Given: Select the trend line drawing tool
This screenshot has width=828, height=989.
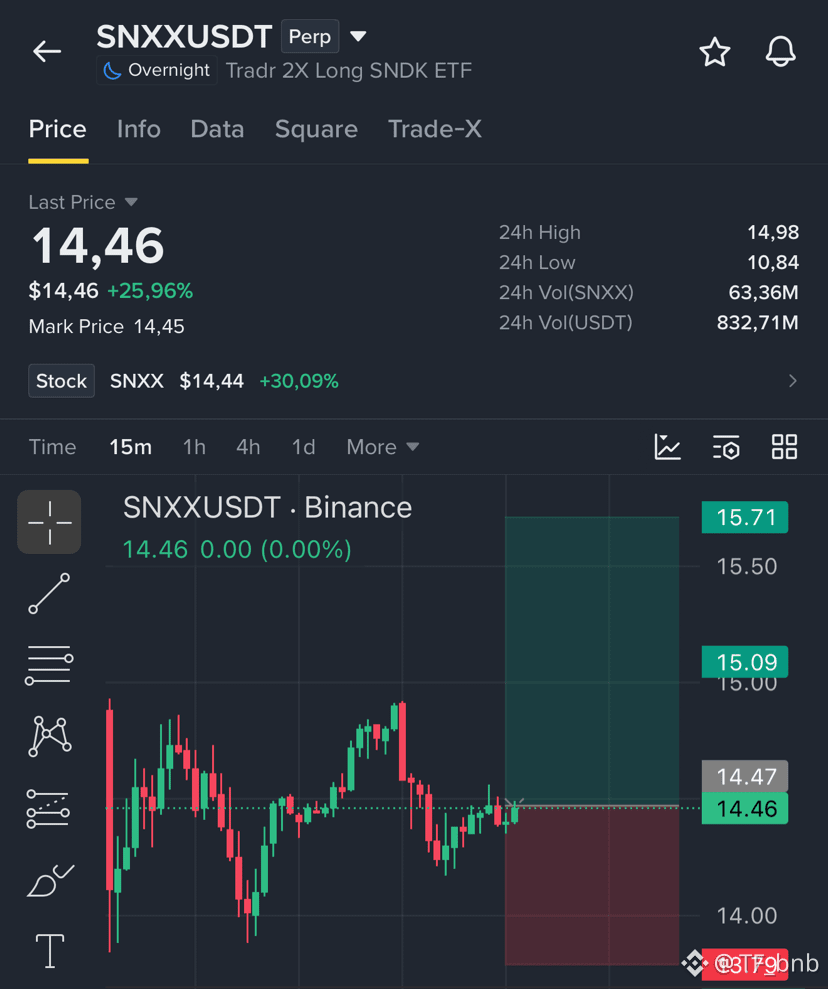Looking at the screenshot, I should (x=49, y=594).
